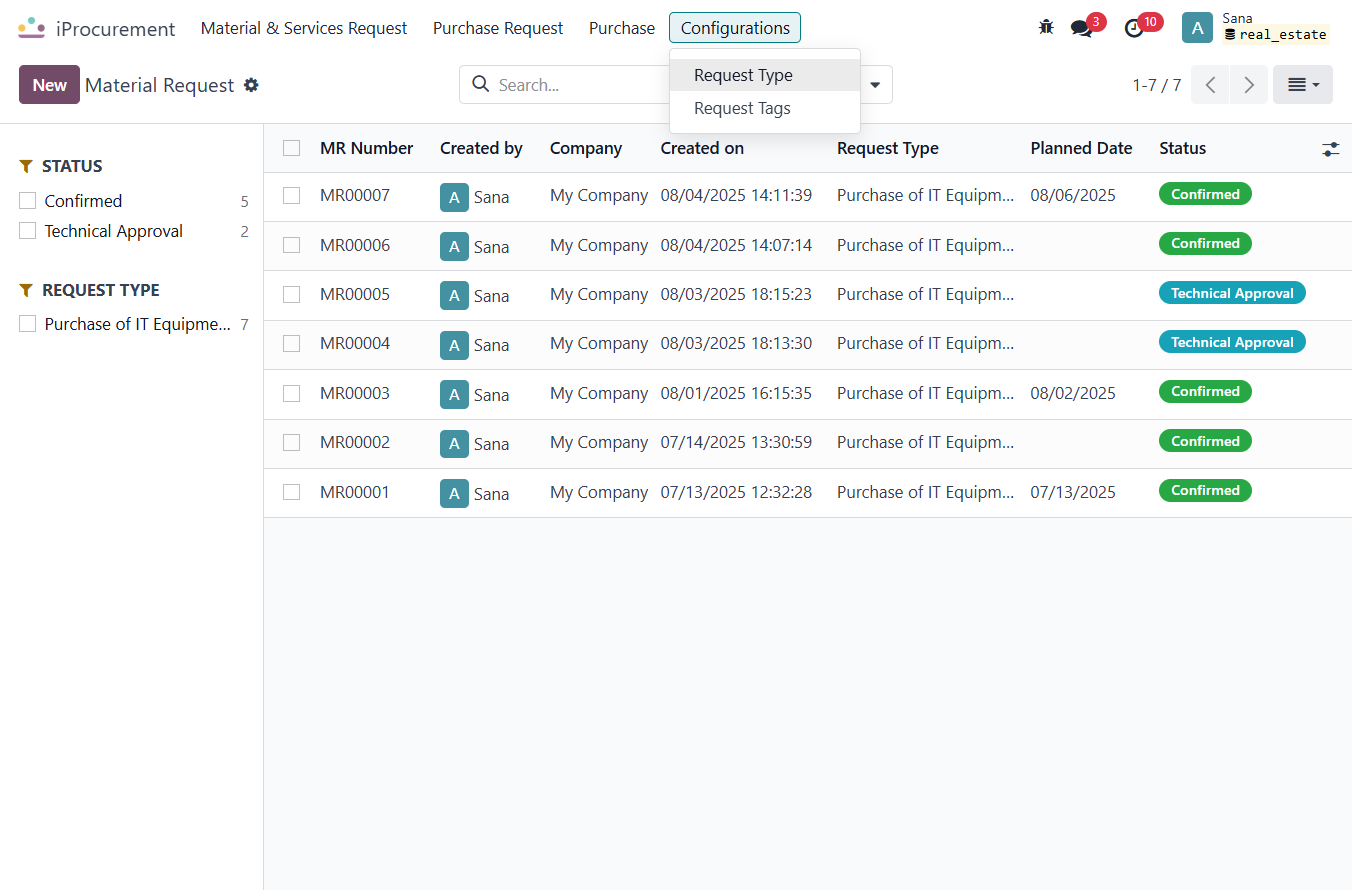Check the row MR00002 checkbox
The height and width of the screenshot is (890, 1352).
pos(291,442)
